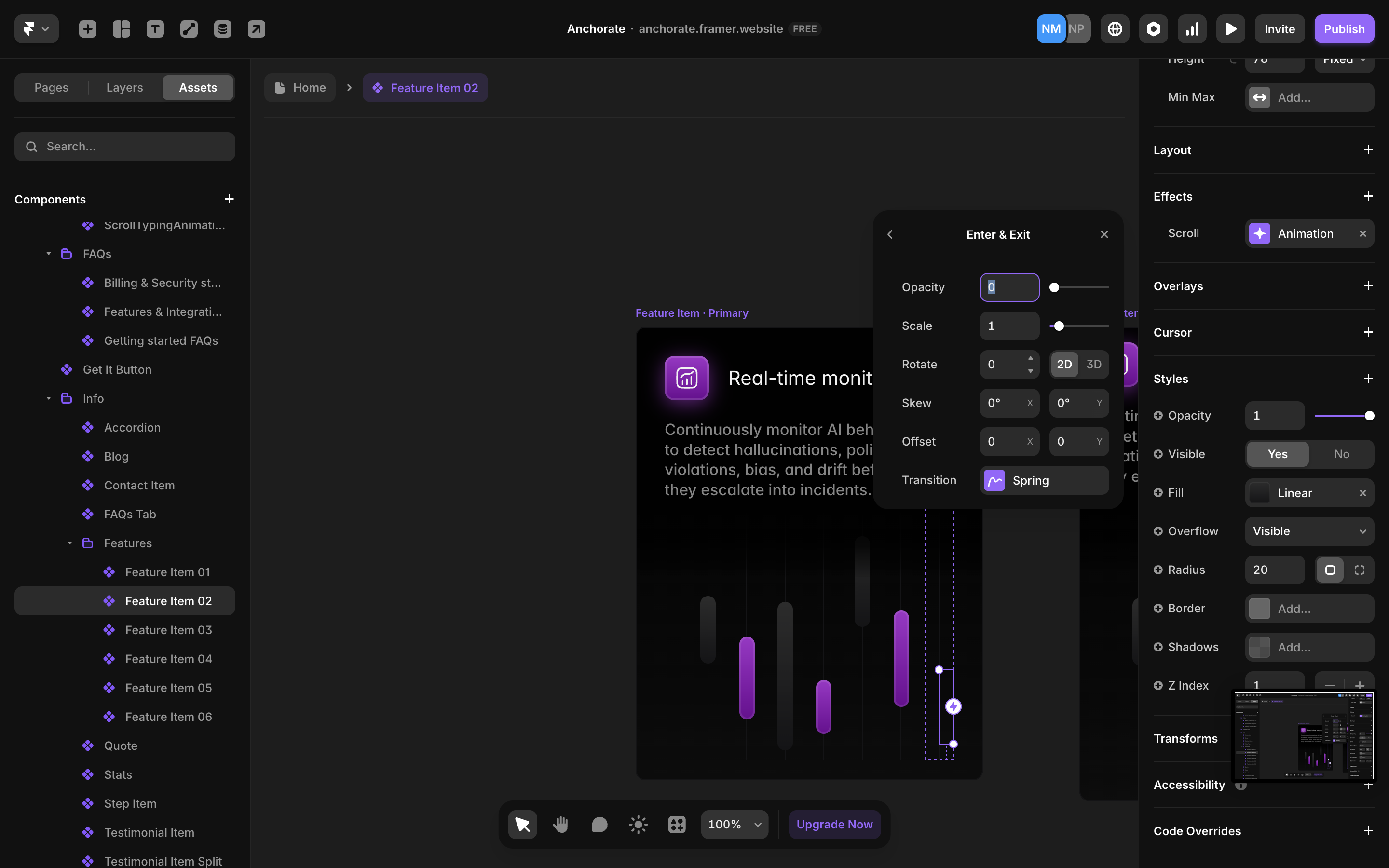Open the zoom level dropdown
This screenshot has width=1389, height=868.
734,824
